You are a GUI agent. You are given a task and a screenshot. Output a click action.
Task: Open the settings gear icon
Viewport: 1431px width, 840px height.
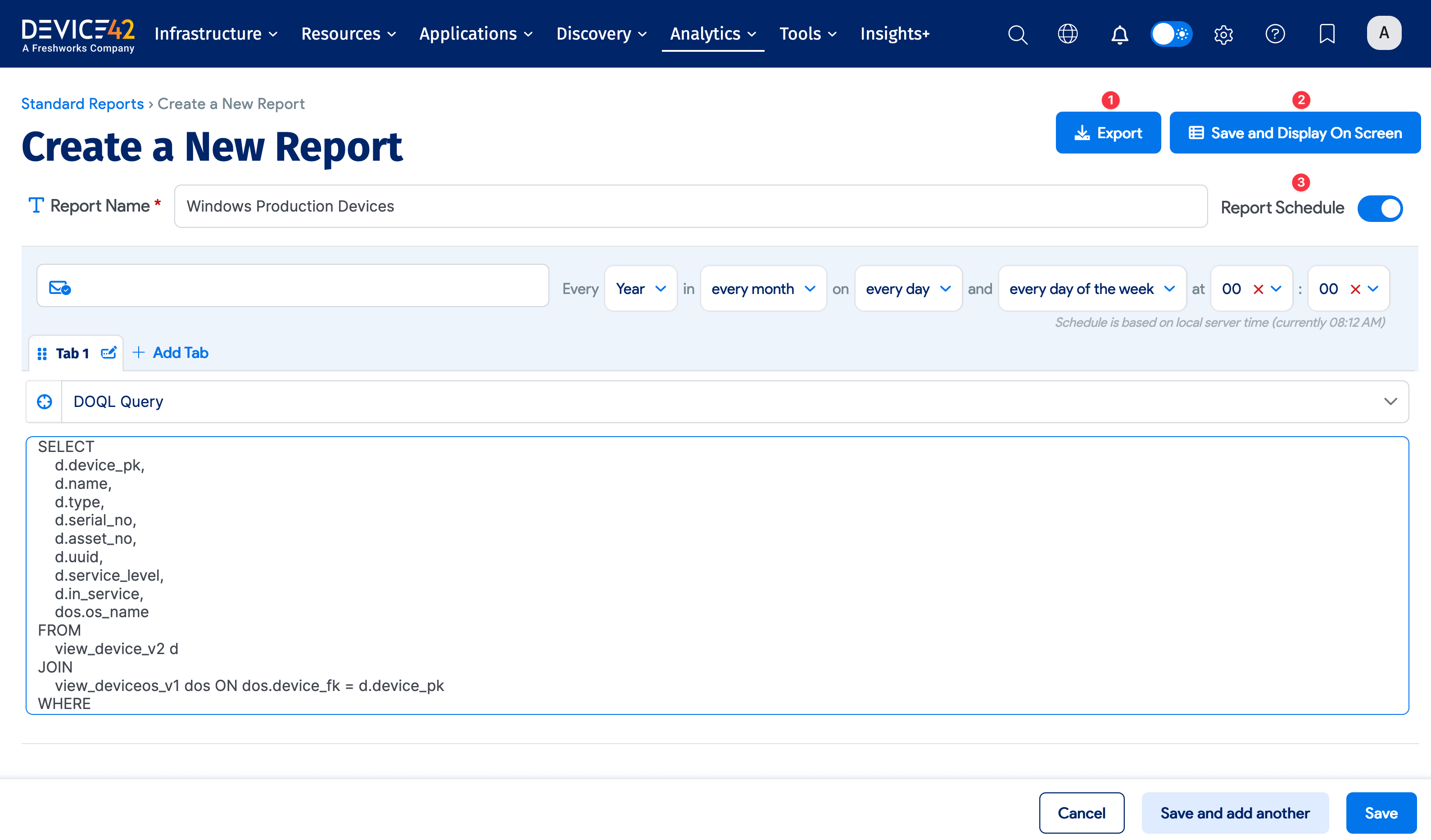coord(1223,34)
